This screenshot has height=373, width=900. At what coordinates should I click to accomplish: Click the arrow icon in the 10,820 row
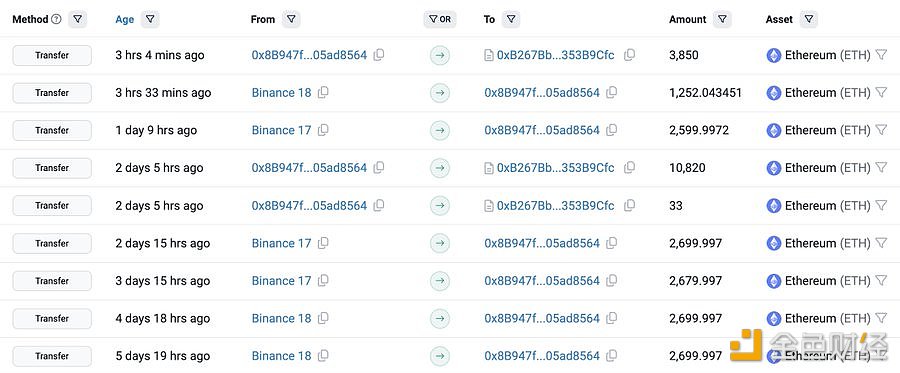440,168
